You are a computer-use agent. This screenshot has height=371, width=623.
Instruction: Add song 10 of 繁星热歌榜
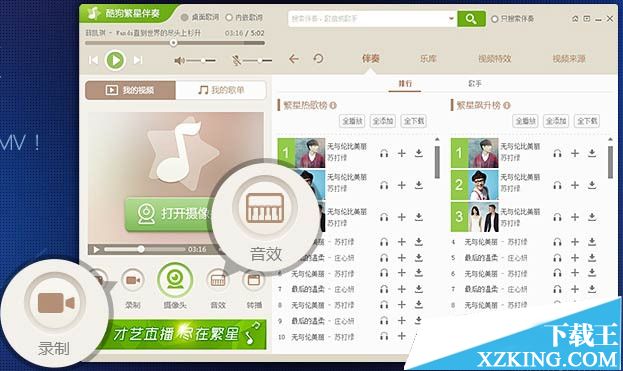point(402,336)
